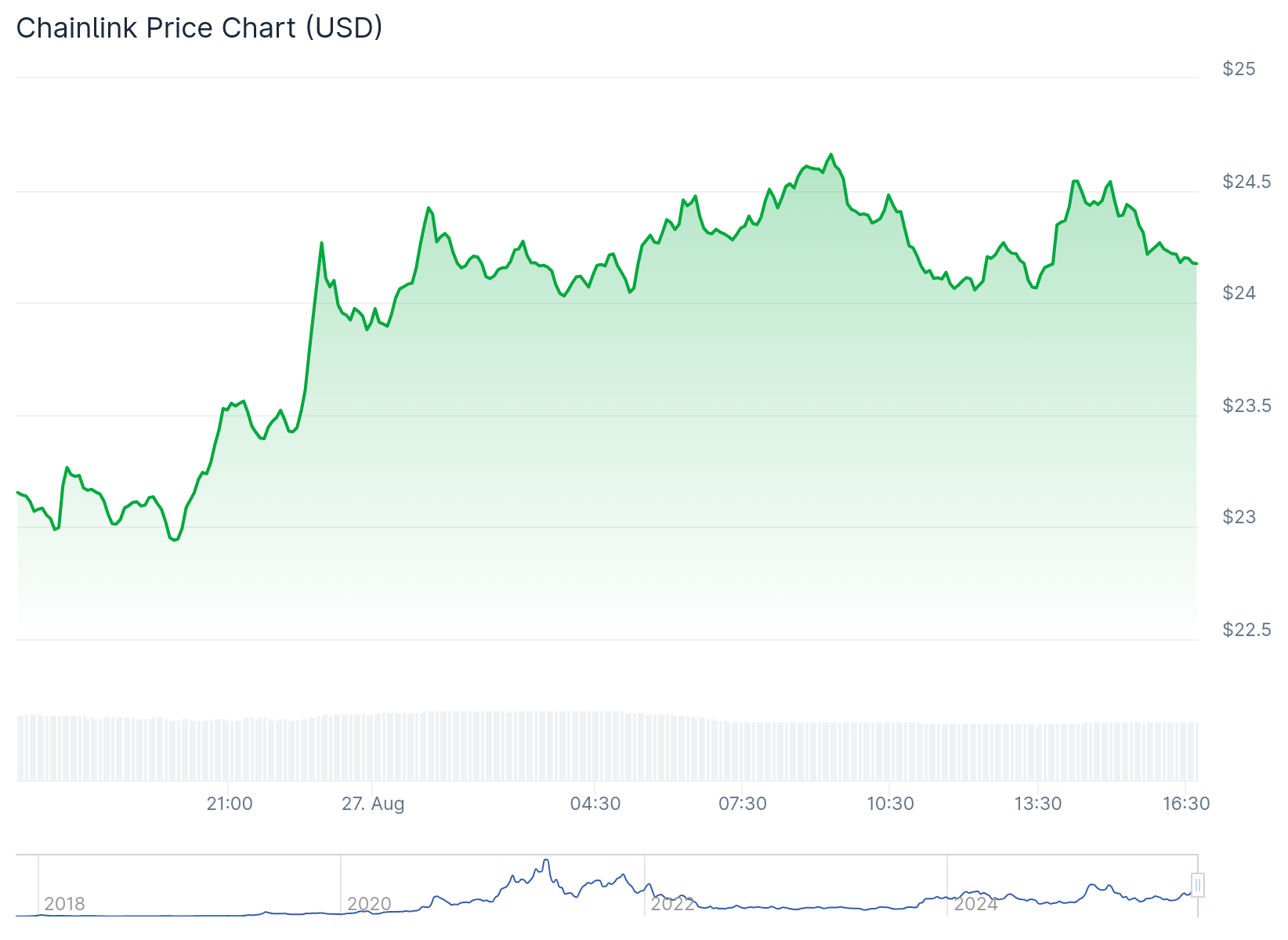Image resolution: width=1288 pixels, height=940 pixels.
Task: Click the $24.5 price axis label
Action: click(1246, 183)
